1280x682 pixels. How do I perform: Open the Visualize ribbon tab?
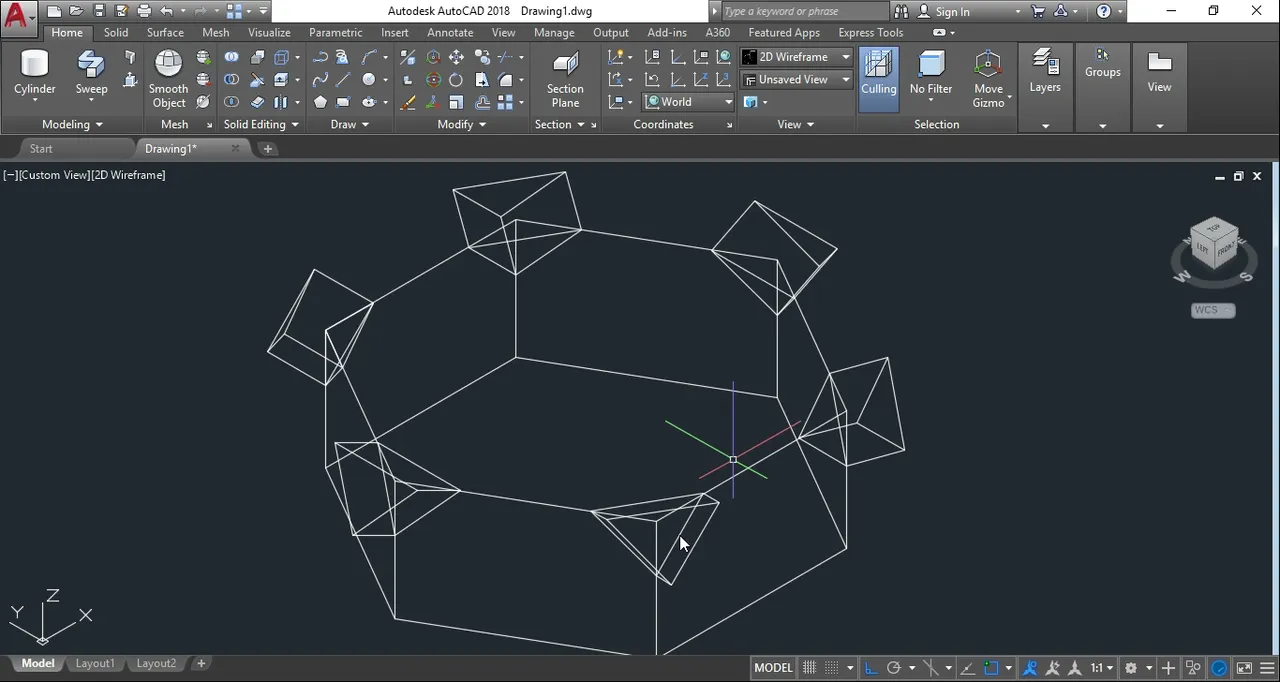269,32
